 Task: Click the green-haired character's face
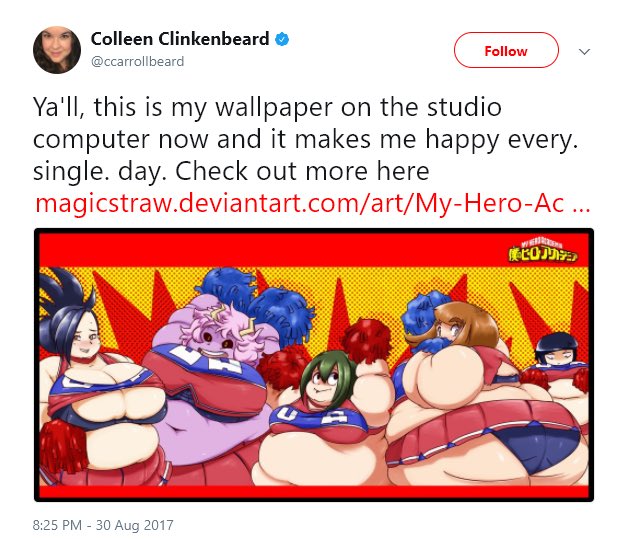tap(323, 383)
